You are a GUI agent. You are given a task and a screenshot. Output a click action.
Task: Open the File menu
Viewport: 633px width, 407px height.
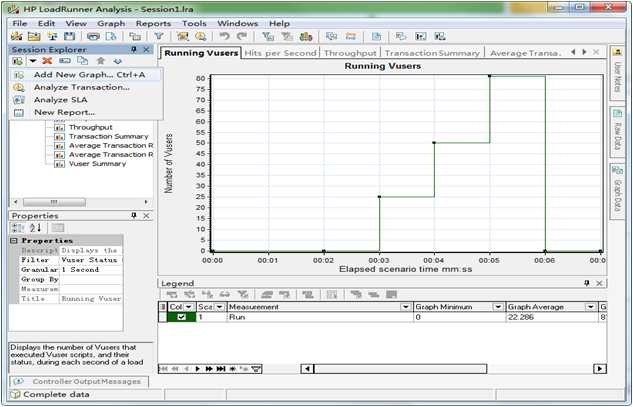pyautogui.click(x=20, y=23)
